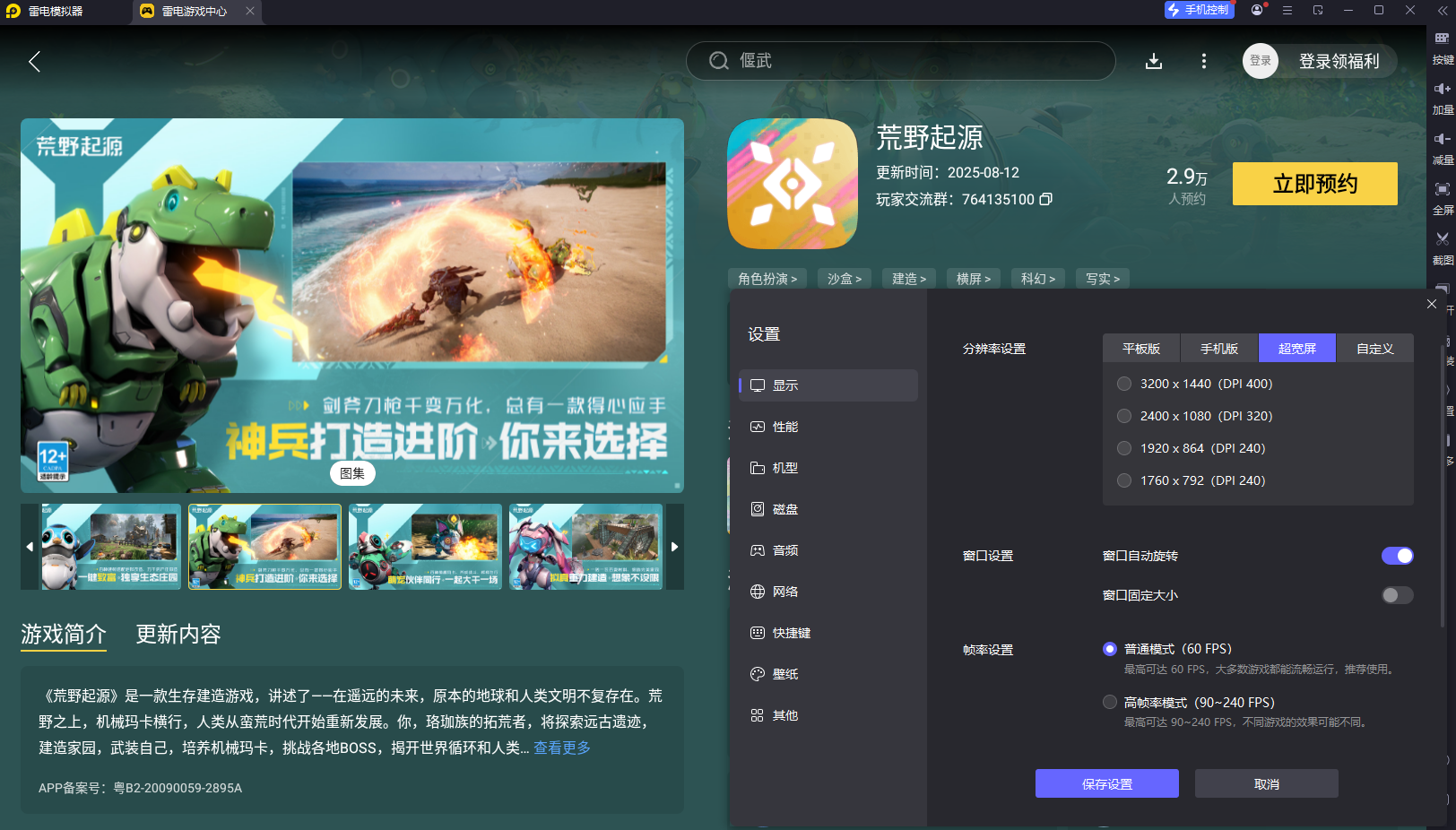
Task: Select the 超宽屏 resolution tab
Action: click(x=1297, y=349)
